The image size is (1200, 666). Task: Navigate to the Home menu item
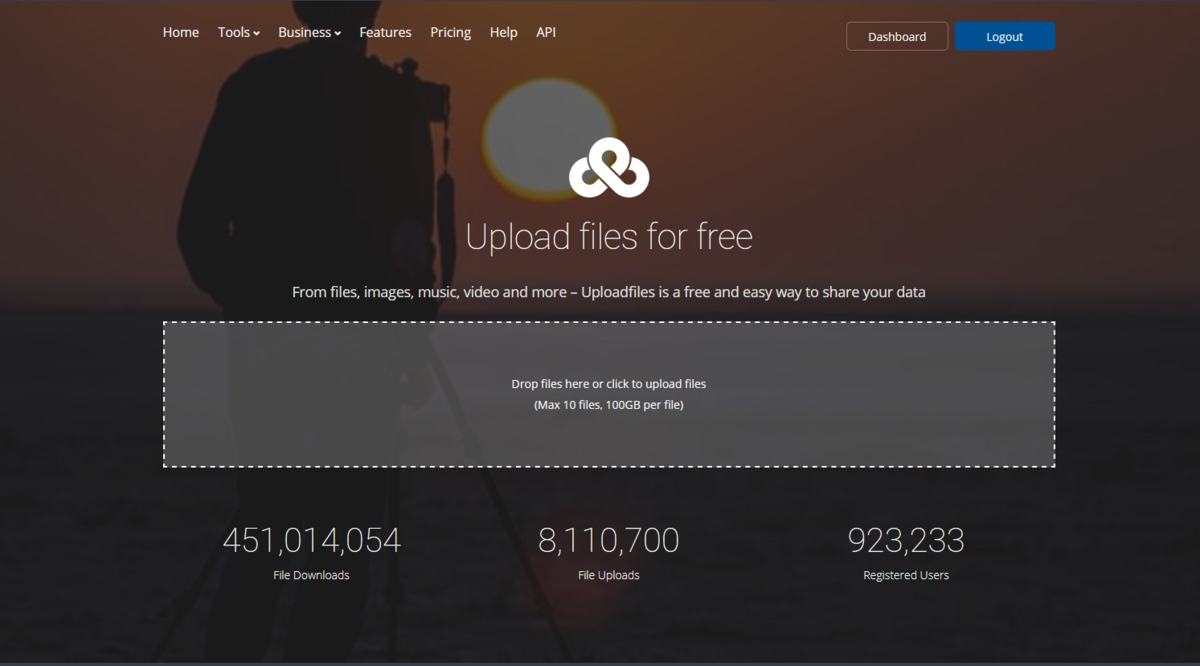click(180, 32)
